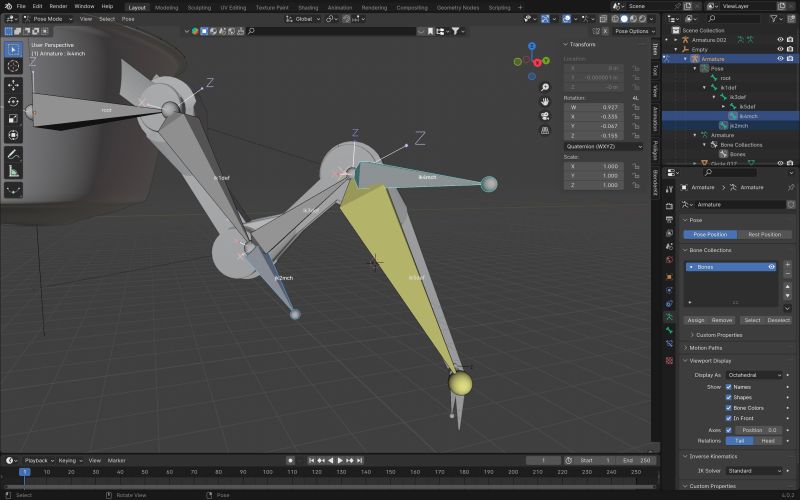Switch perspective/orthographic grid icon
The image size is (800, 500).
coord(545,130)
